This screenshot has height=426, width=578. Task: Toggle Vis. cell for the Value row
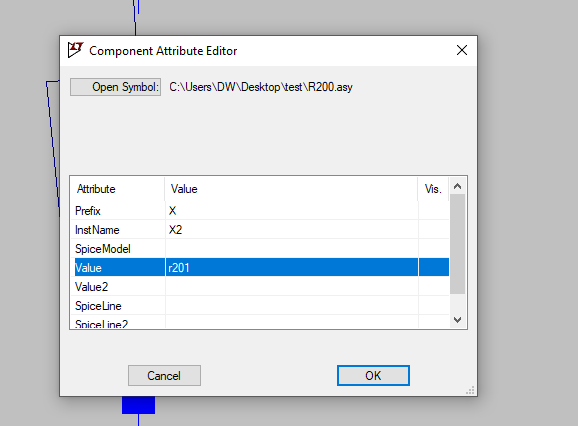434,268
